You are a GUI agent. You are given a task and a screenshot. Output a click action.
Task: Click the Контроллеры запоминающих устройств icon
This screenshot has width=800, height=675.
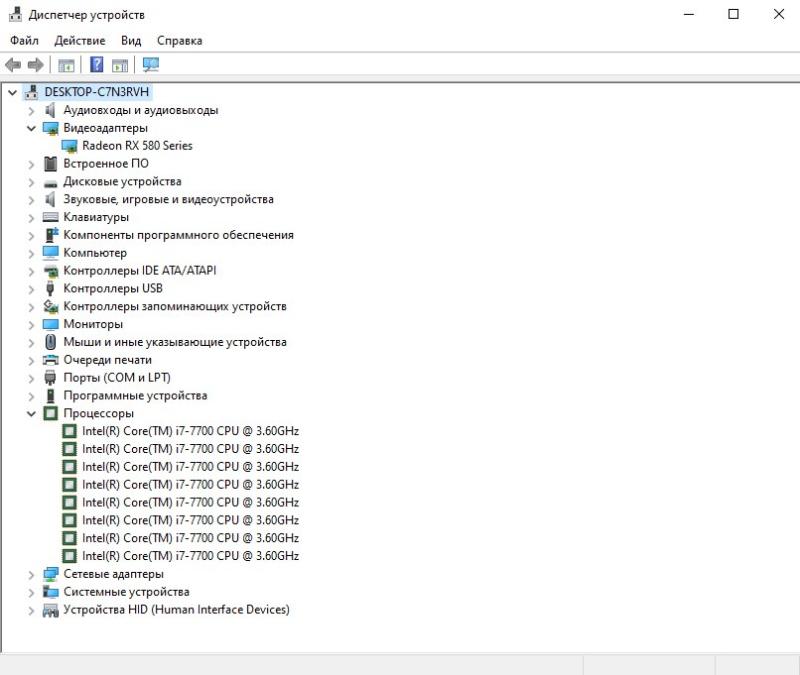tap(51, 306)
